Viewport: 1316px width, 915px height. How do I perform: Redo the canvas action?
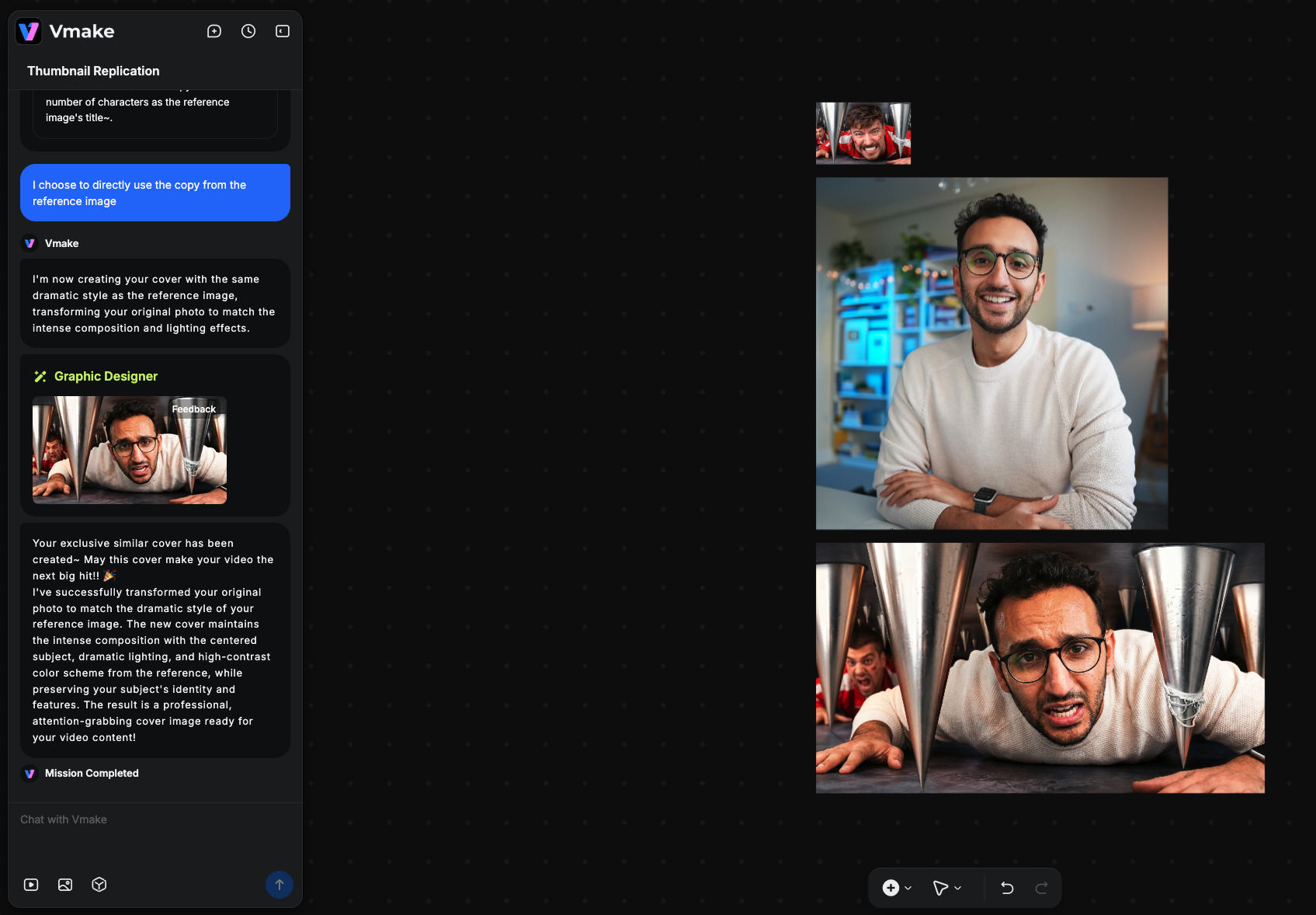tap(1042, 888)
